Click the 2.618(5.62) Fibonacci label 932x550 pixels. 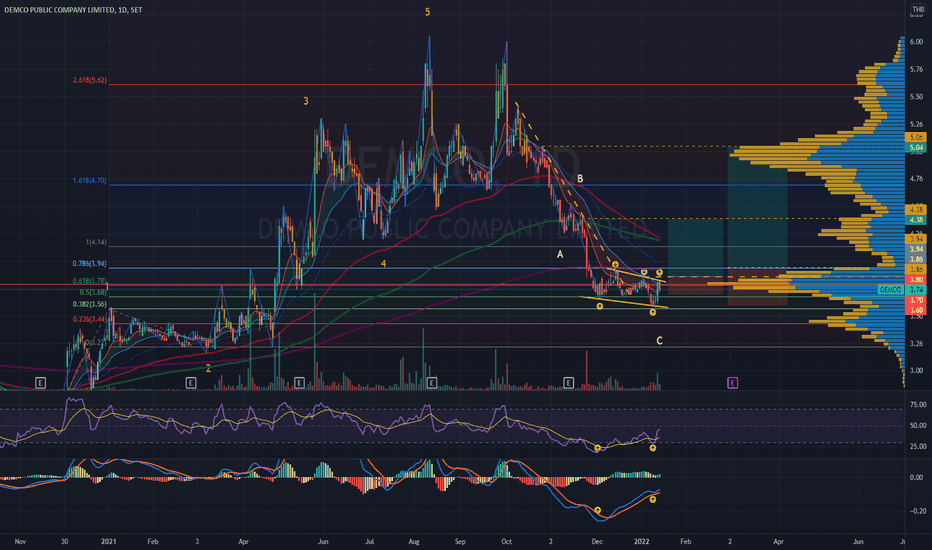tap(90, 80)
